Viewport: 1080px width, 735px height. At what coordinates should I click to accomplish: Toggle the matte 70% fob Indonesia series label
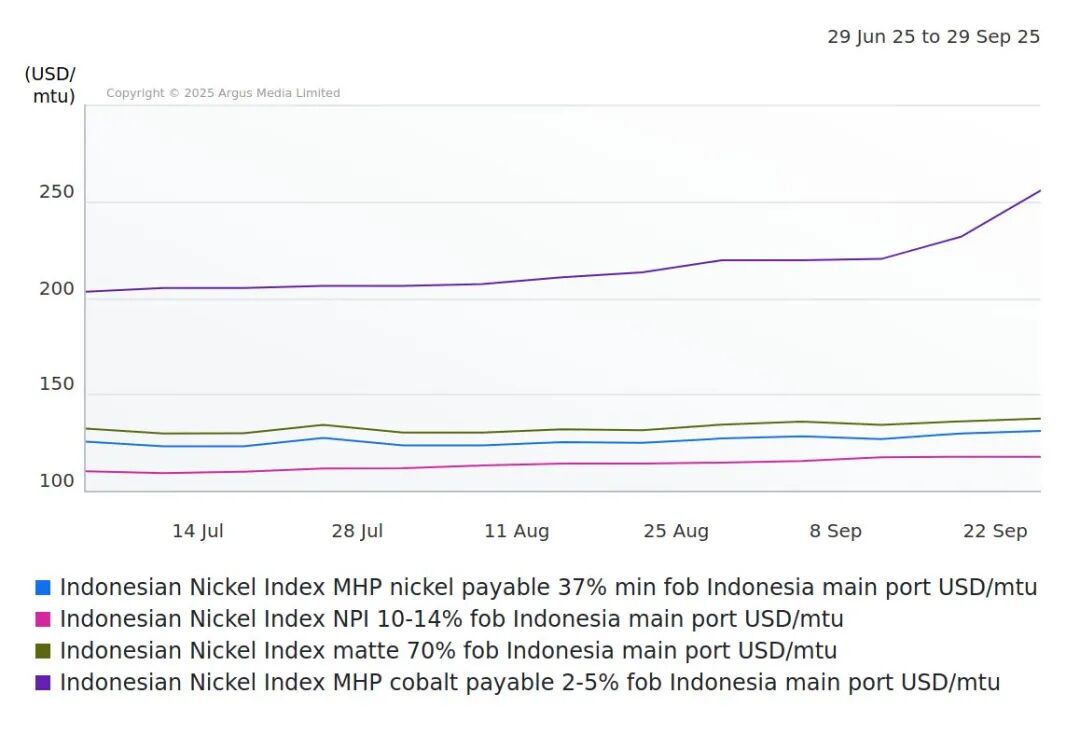[x=448, y=651]
